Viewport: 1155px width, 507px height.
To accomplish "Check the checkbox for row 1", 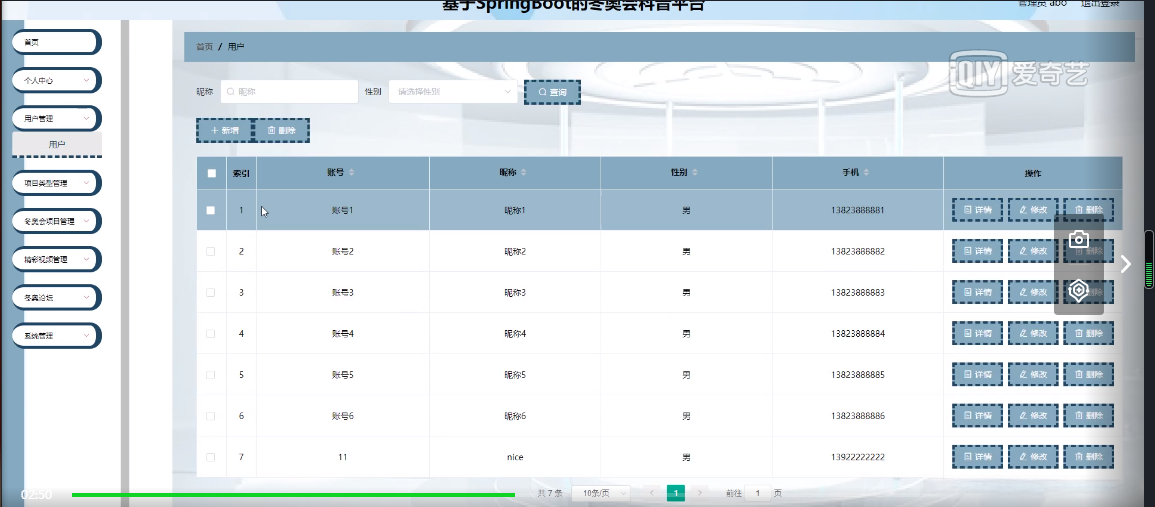I will 210,210.
